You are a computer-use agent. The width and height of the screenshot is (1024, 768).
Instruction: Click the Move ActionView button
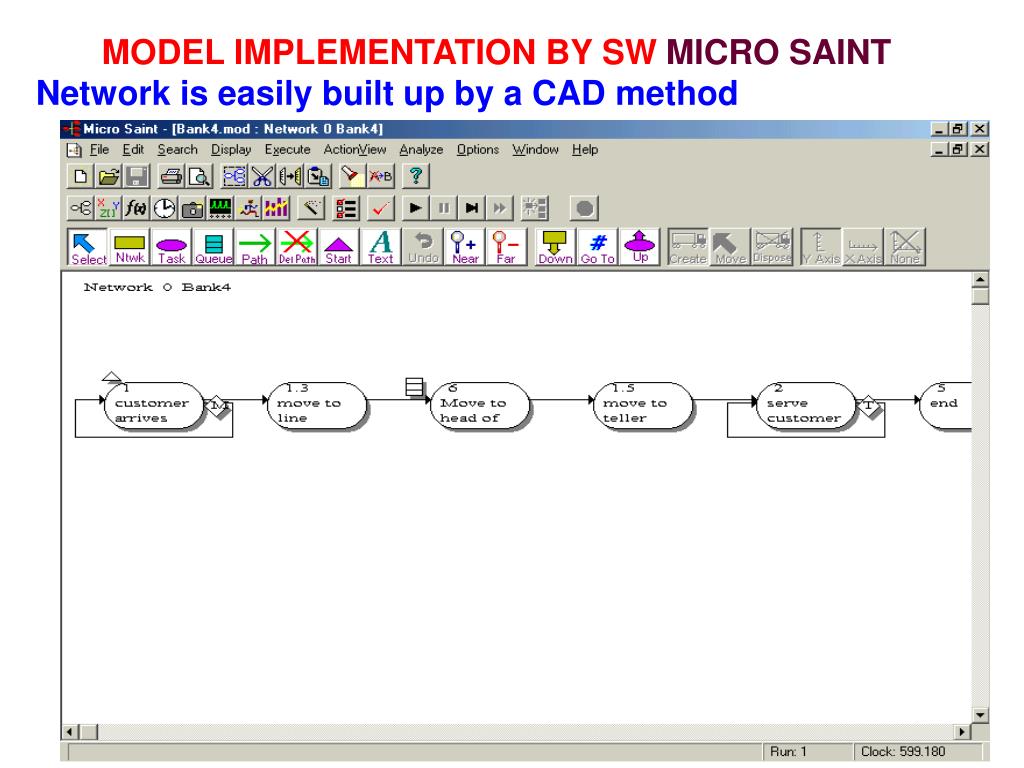coord(730,247)
